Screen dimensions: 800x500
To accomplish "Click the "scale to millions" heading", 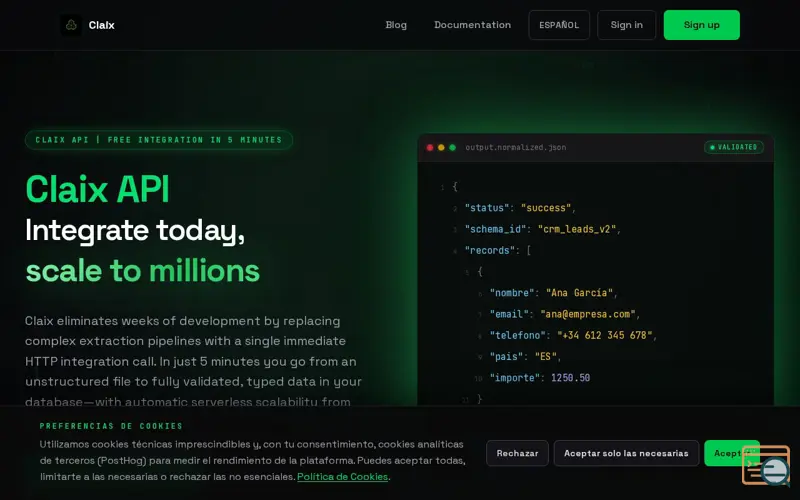I will 143,271.
